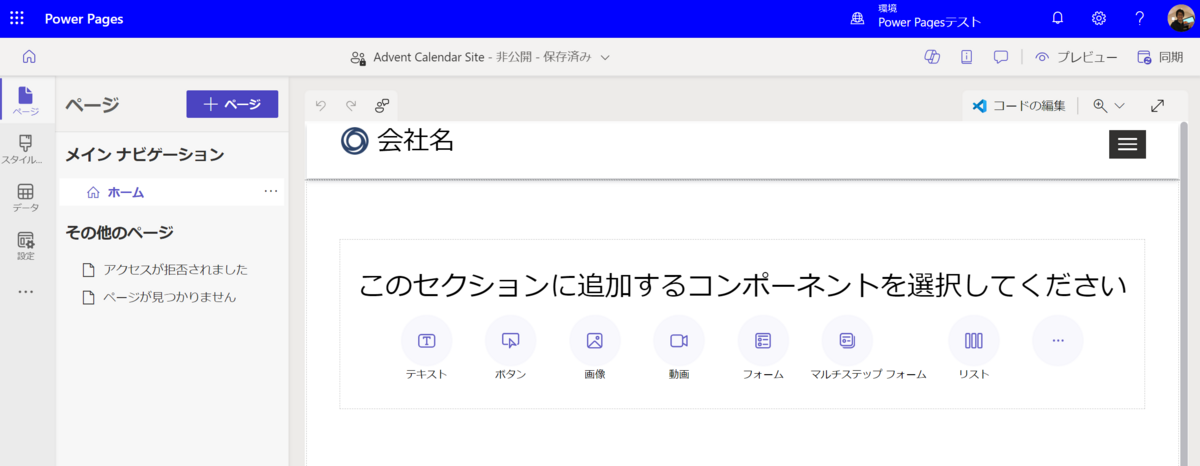Open zoom level dropdown
The width and height of the screenshot is (1200, 466).
(1109, 105)
